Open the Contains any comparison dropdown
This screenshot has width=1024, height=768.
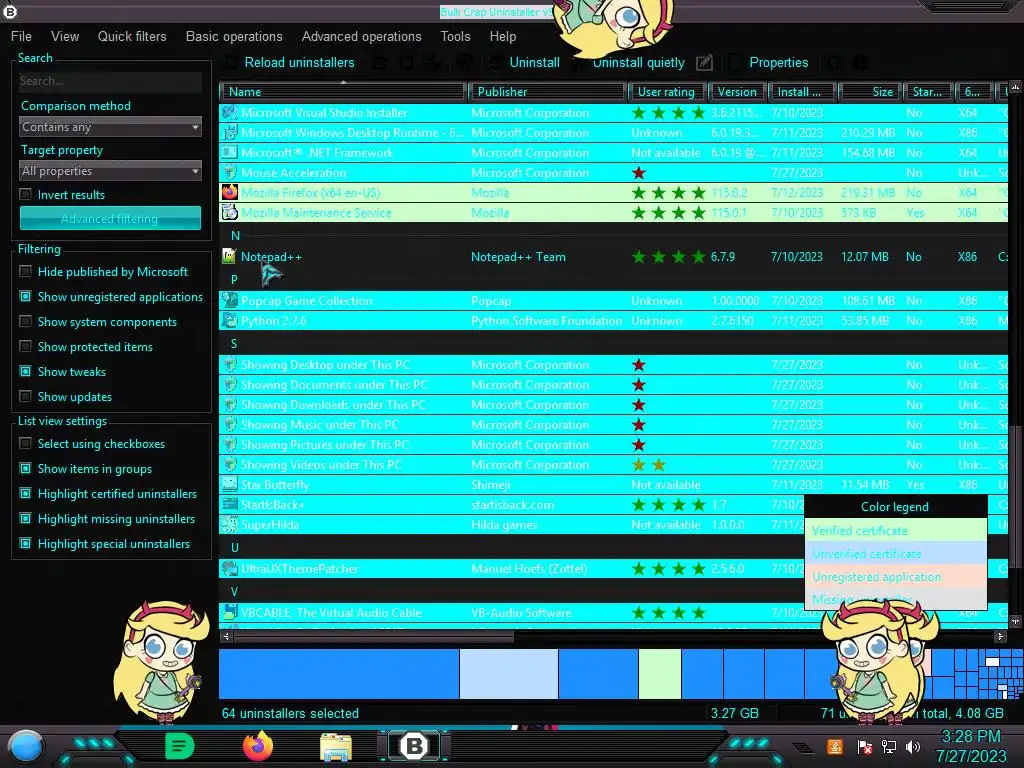tap(110, 127)
